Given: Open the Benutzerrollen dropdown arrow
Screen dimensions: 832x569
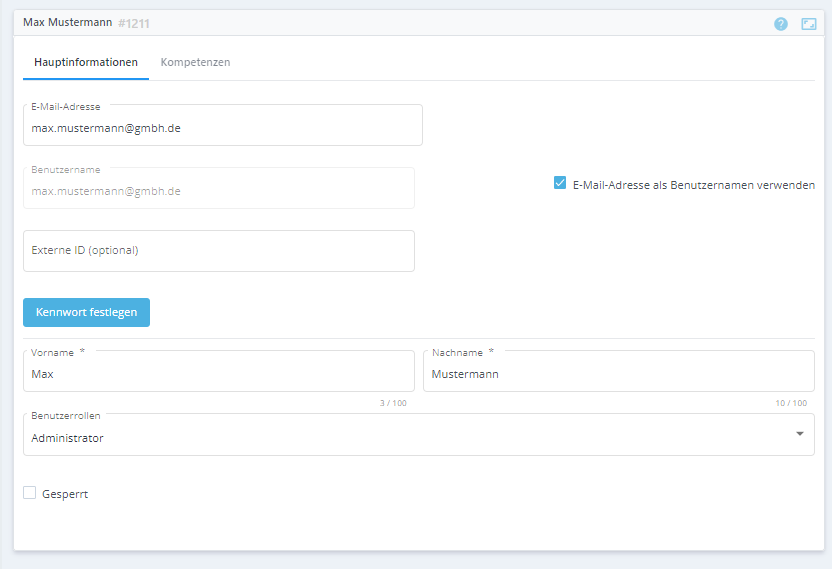Looking at the screenshot, I should click(799, 434).
